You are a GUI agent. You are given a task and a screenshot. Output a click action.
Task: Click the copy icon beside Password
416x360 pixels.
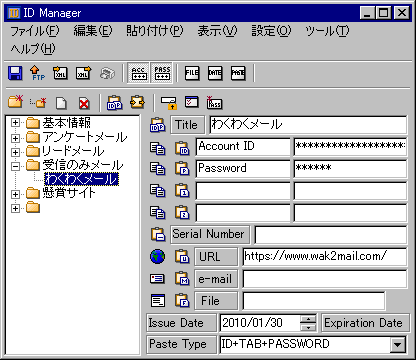[157, 169]
